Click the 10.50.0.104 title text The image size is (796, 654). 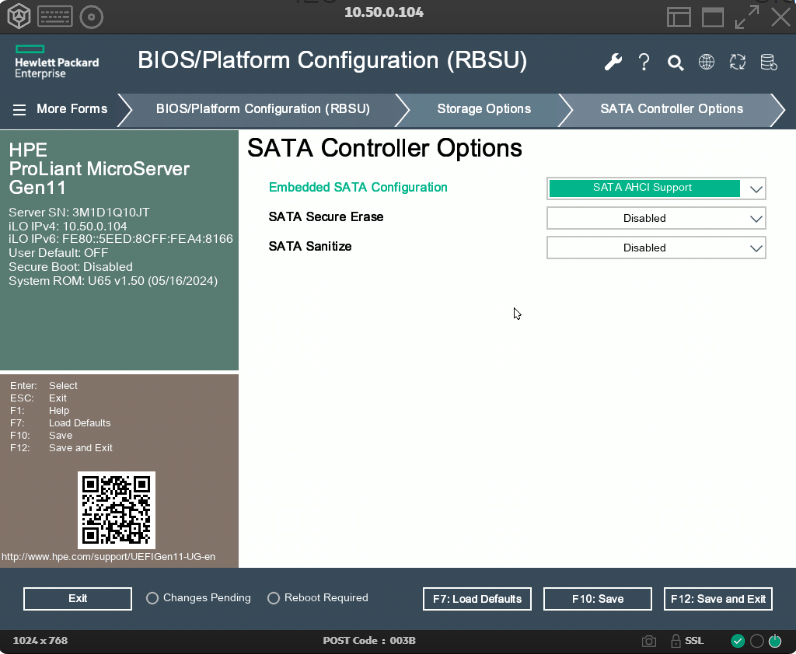click(x=384, y=12)
